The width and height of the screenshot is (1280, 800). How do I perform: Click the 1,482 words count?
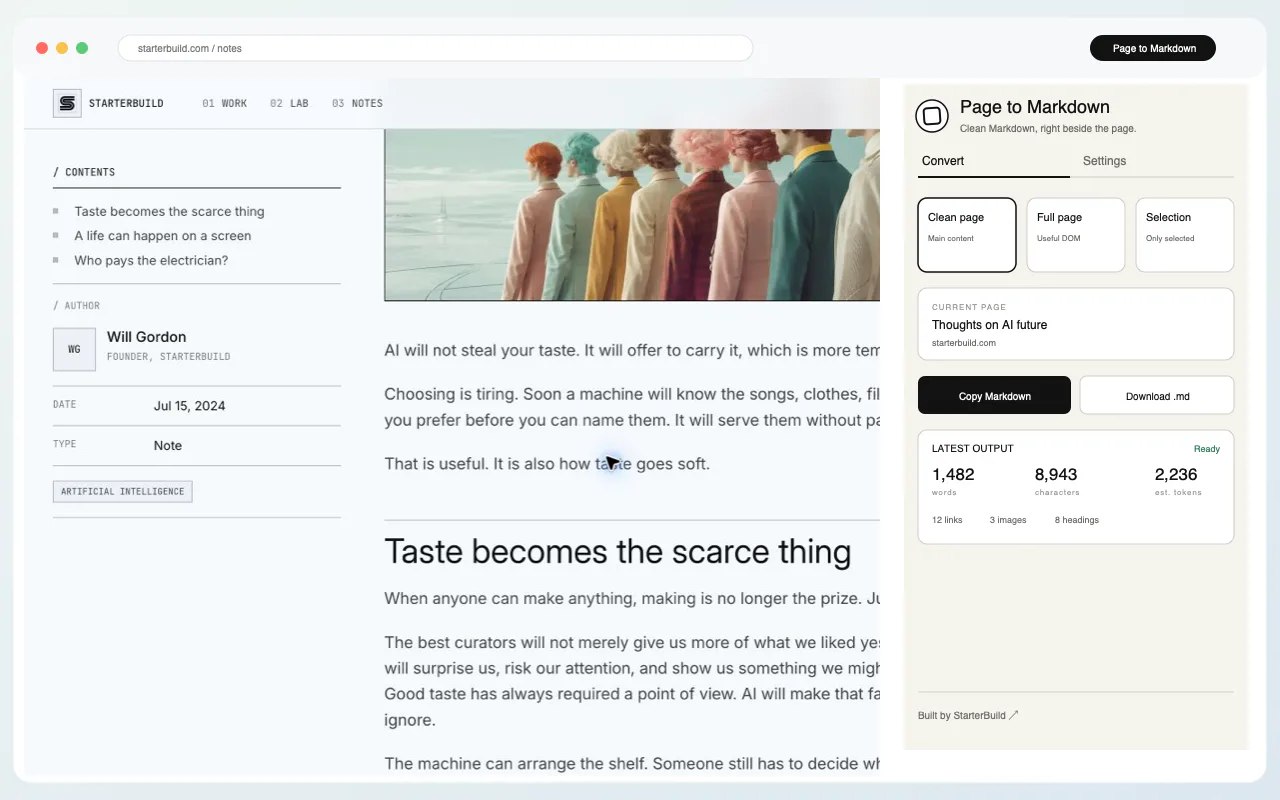(953, 475)
